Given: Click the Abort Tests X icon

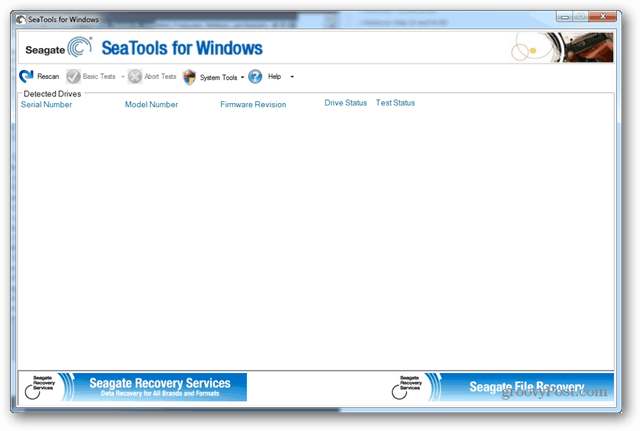Looking at the screenshot, I should coord(135,76).
